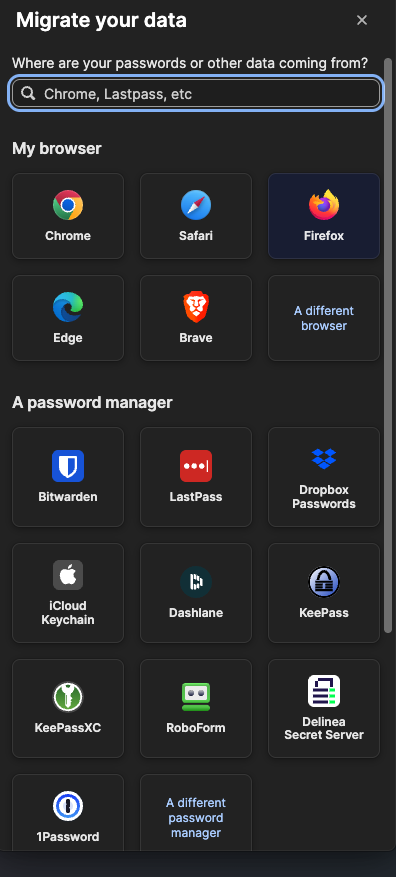Choose Safari as the data source
396x877 pixels.
tap(196, 216)
